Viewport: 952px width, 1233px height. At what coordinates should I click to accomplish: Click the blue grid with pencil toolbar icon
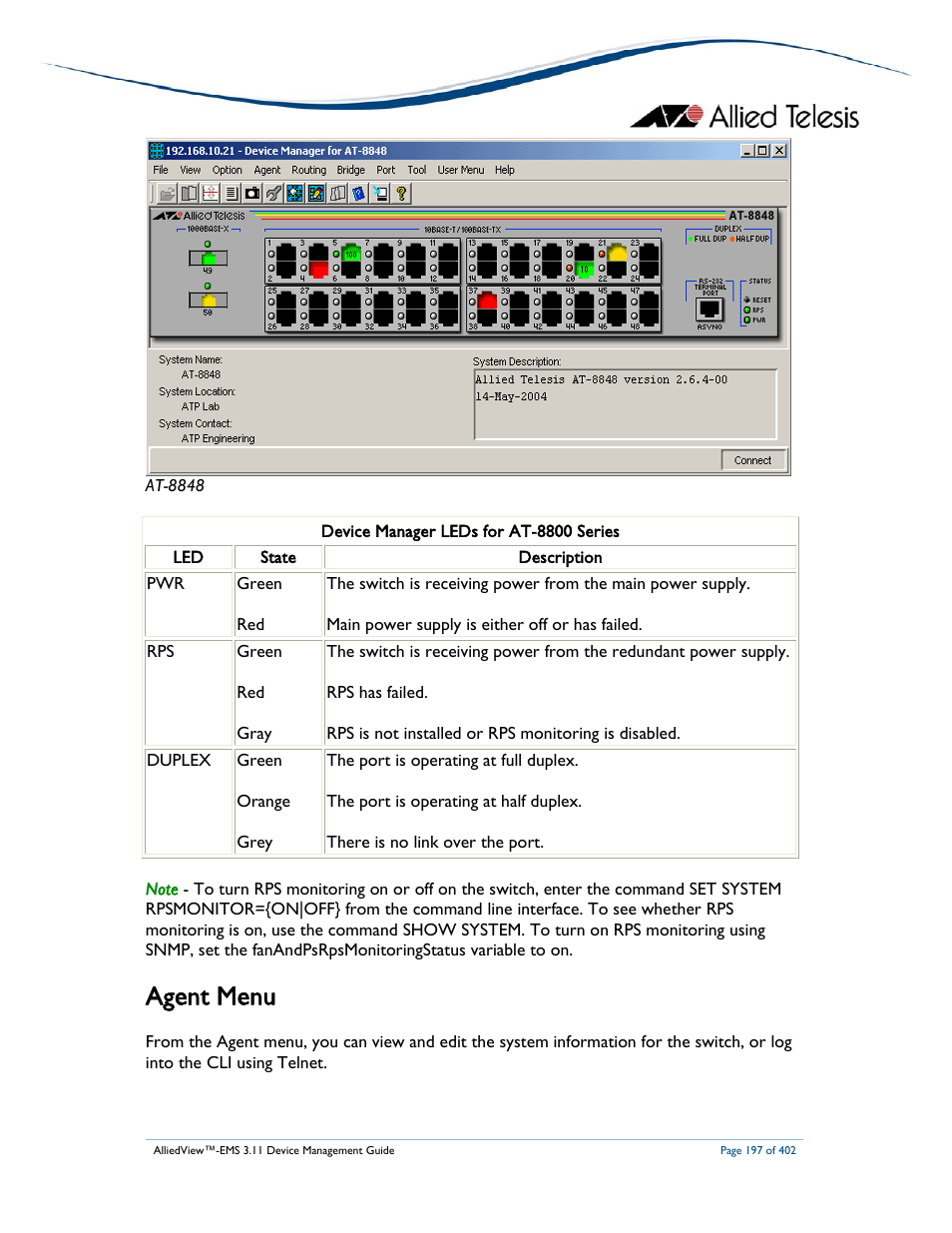pos(316,194)
